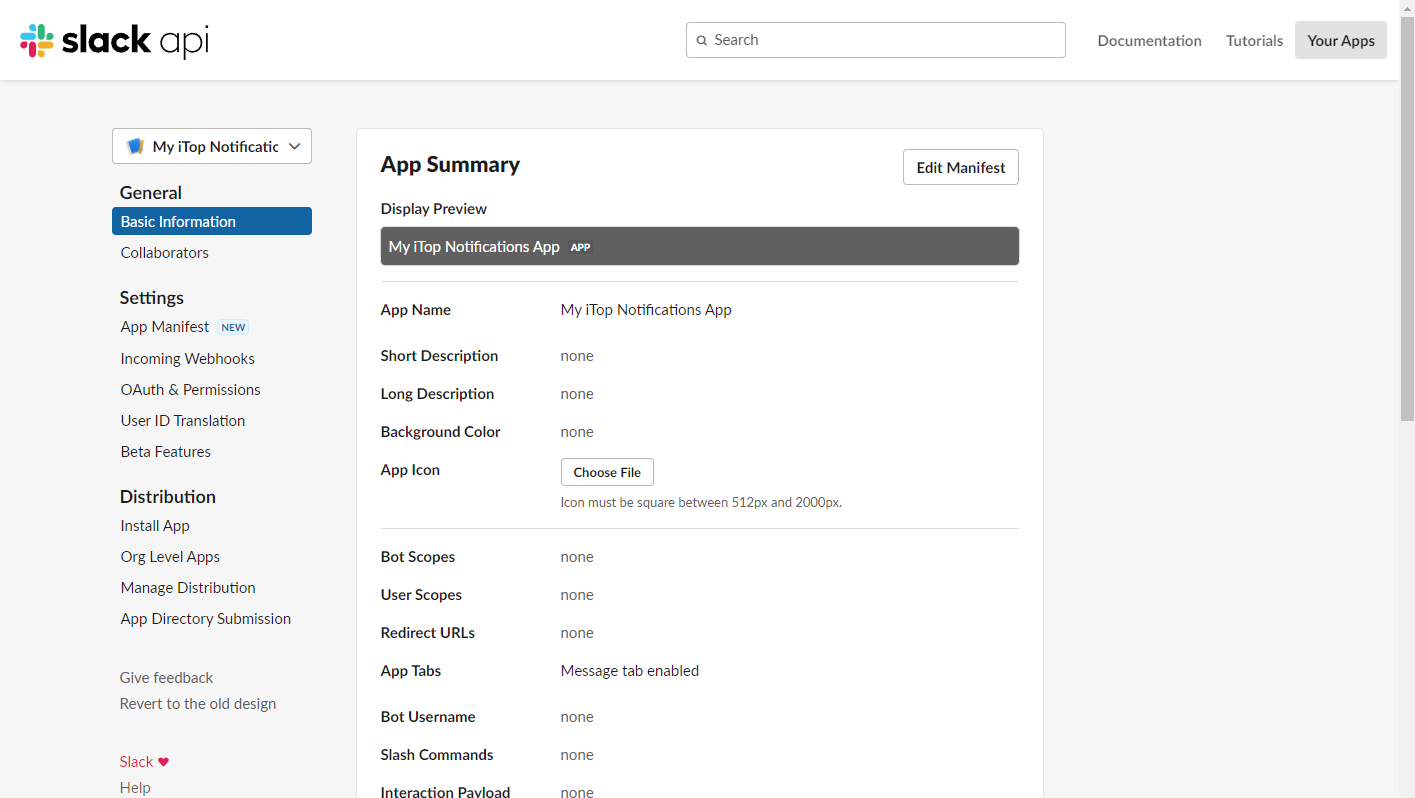Open the Install App page
This screenshot has width=1415, height=798.
click(x=155, y=526)
